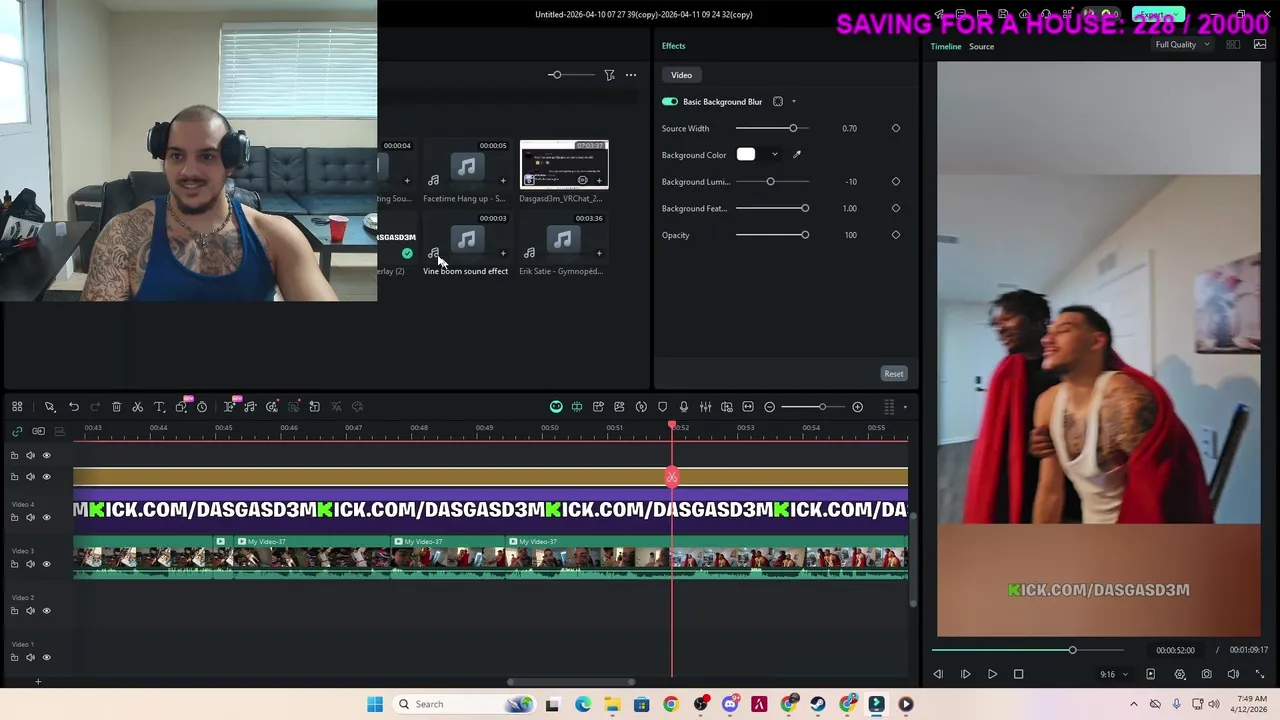Pick background color with eyedropper

tap(797, 155)
